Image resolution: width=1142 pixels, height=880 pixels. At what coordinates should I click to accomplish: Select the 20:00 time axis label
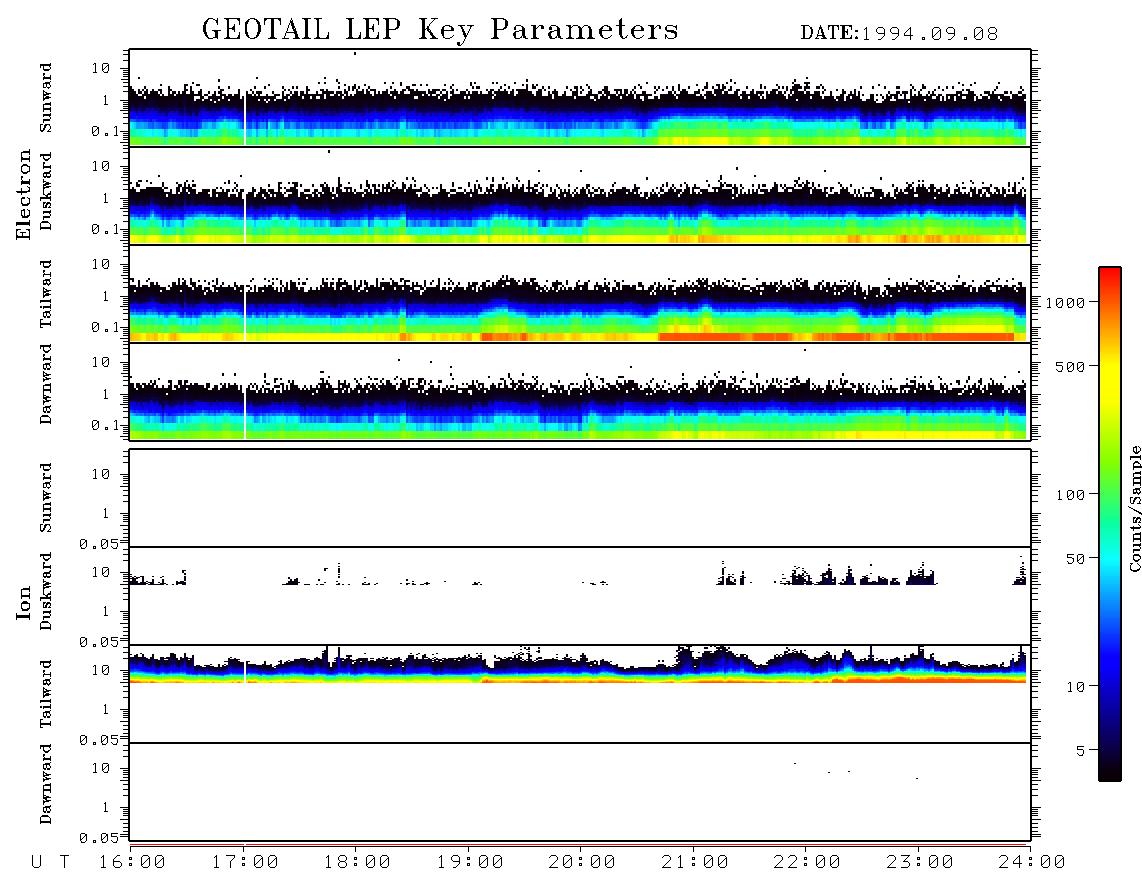tap(582, 862)
